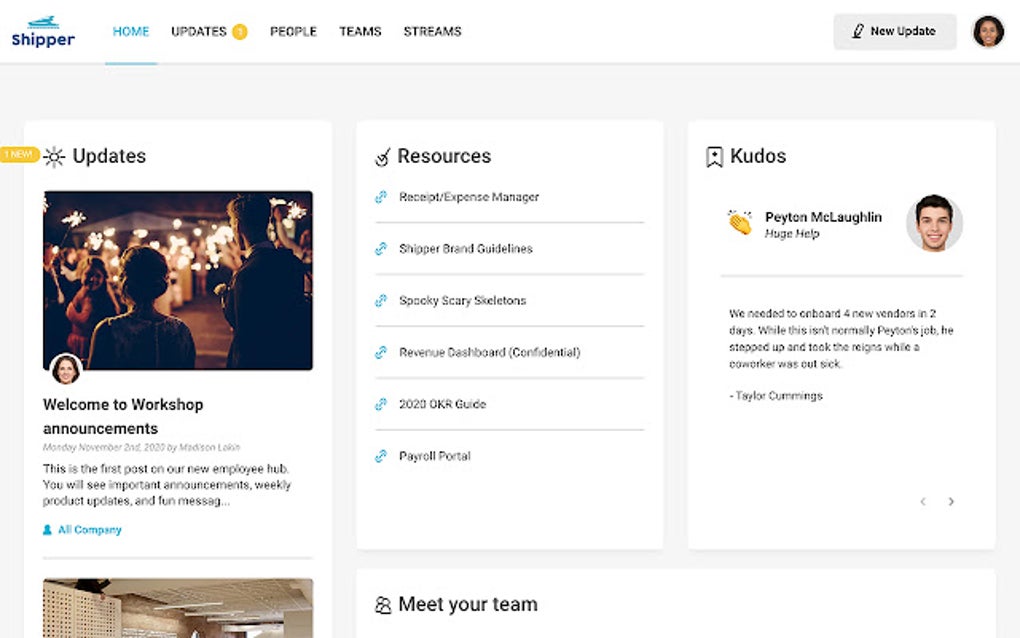
Task: Open the 2020 OKR Guide link
Action: (442, 404)
